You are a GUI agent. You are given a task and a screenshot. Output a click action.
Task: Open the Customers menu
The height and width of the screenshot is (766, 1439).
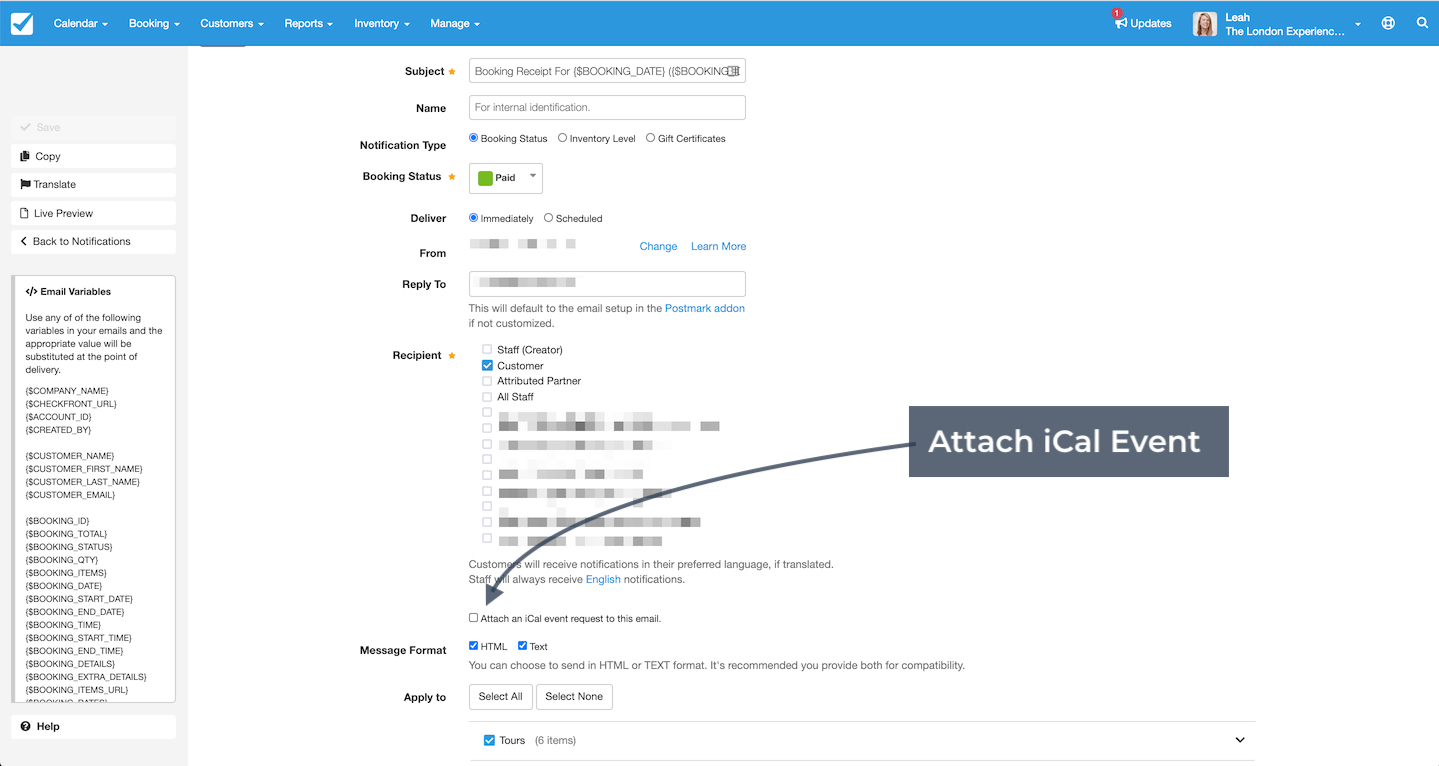pyautogui.click(x=232, y=23)
